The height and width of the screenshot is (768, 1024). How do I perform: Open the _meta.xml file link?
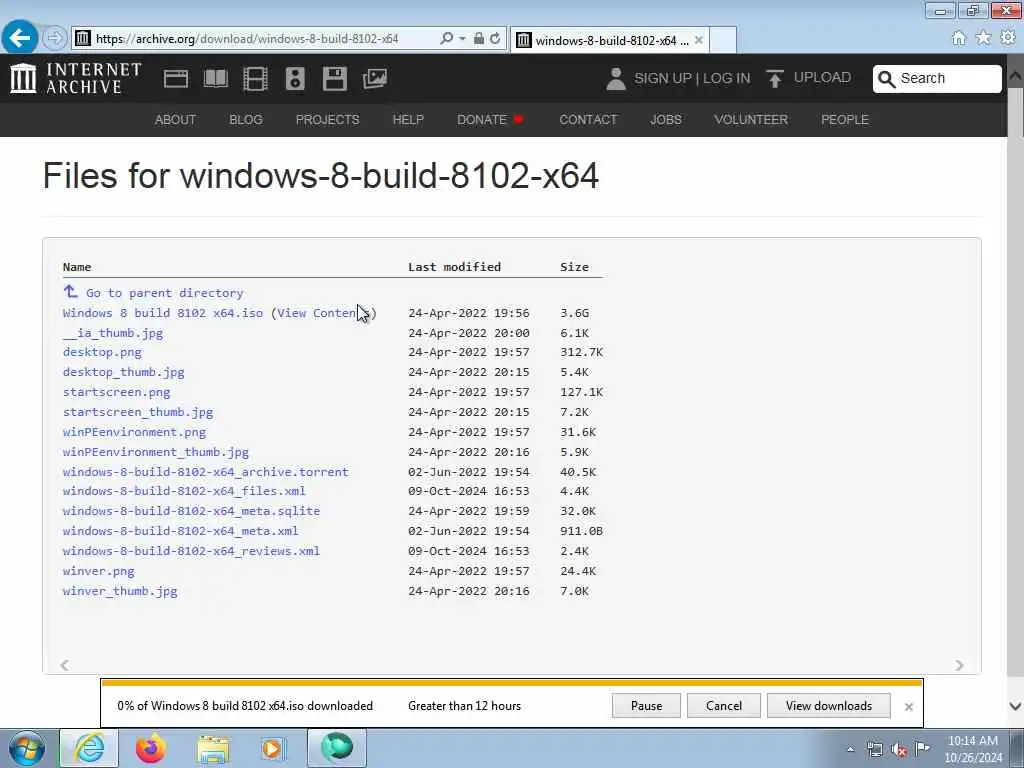(180, 531)
